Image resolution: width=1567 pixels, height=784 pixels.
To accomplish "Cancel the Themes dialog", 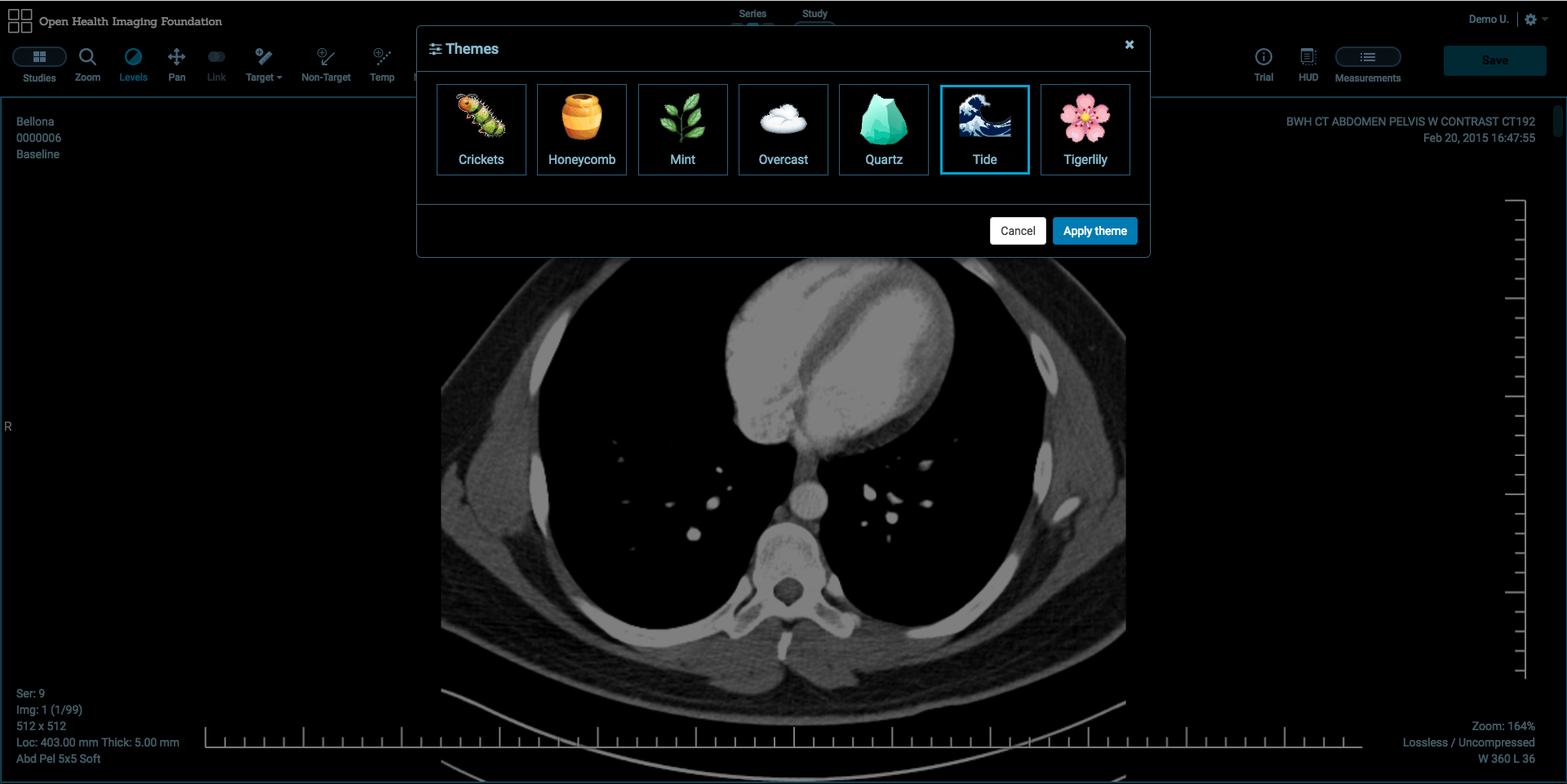I will [x=1018, y=231].
